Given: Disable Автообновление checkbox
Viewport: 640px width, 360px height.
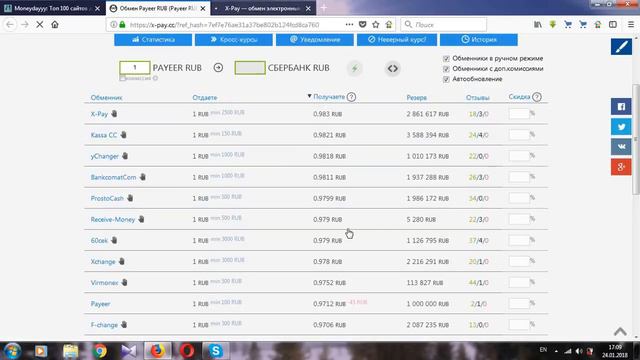Looking at the screenshot, I should (446, 79).
